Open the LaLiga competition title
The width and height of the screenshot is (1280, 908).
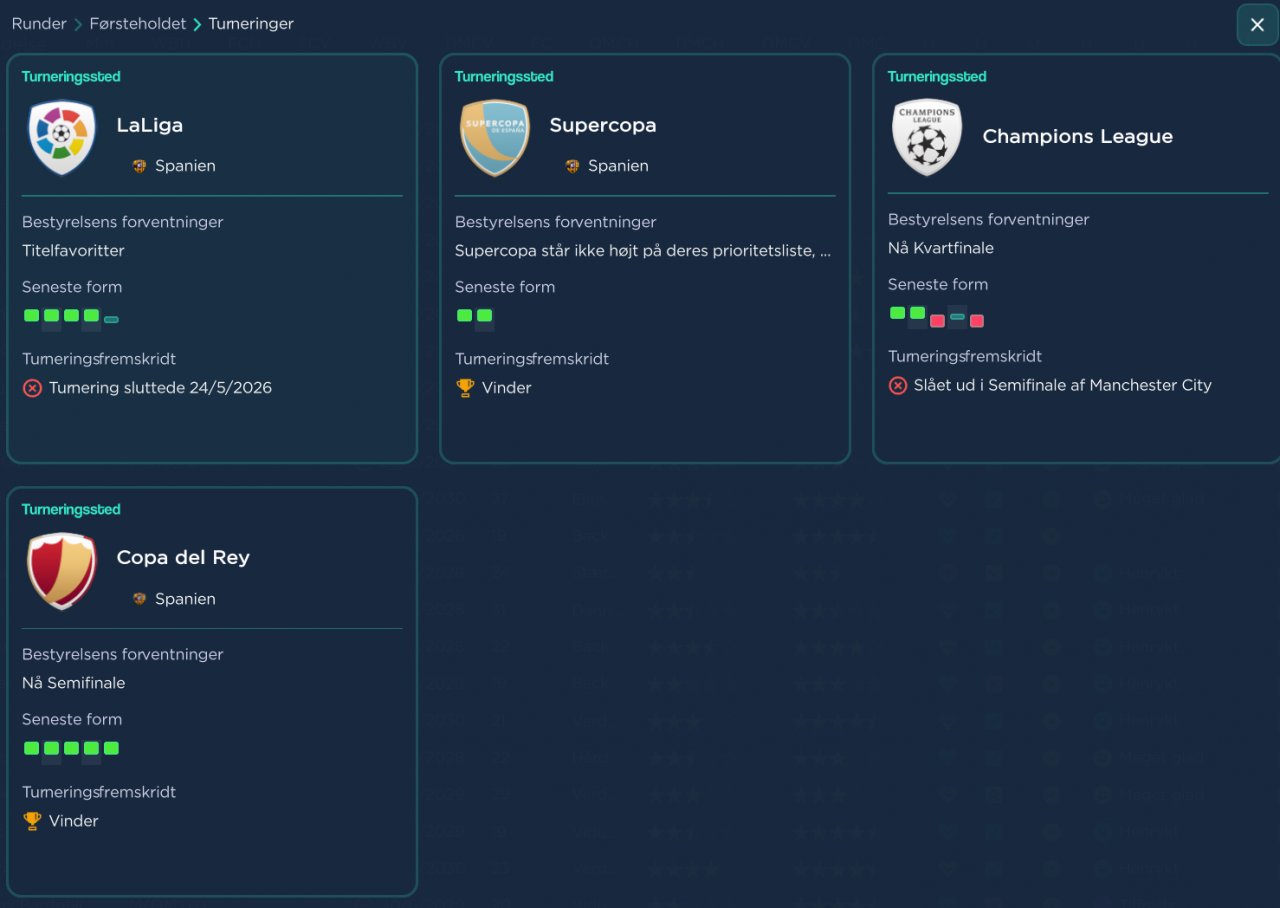pos(150,125)
